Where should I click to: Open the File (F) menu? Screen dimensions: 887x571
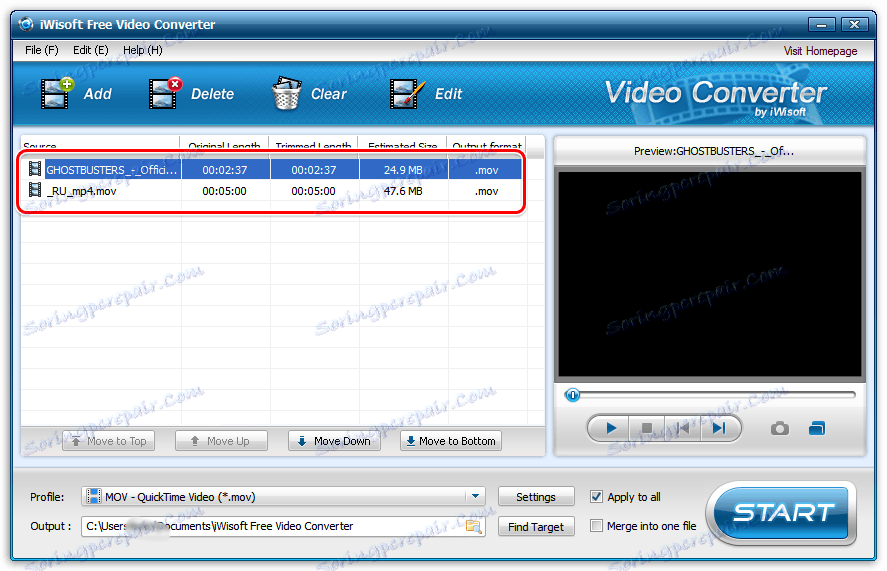pos(42,50)
